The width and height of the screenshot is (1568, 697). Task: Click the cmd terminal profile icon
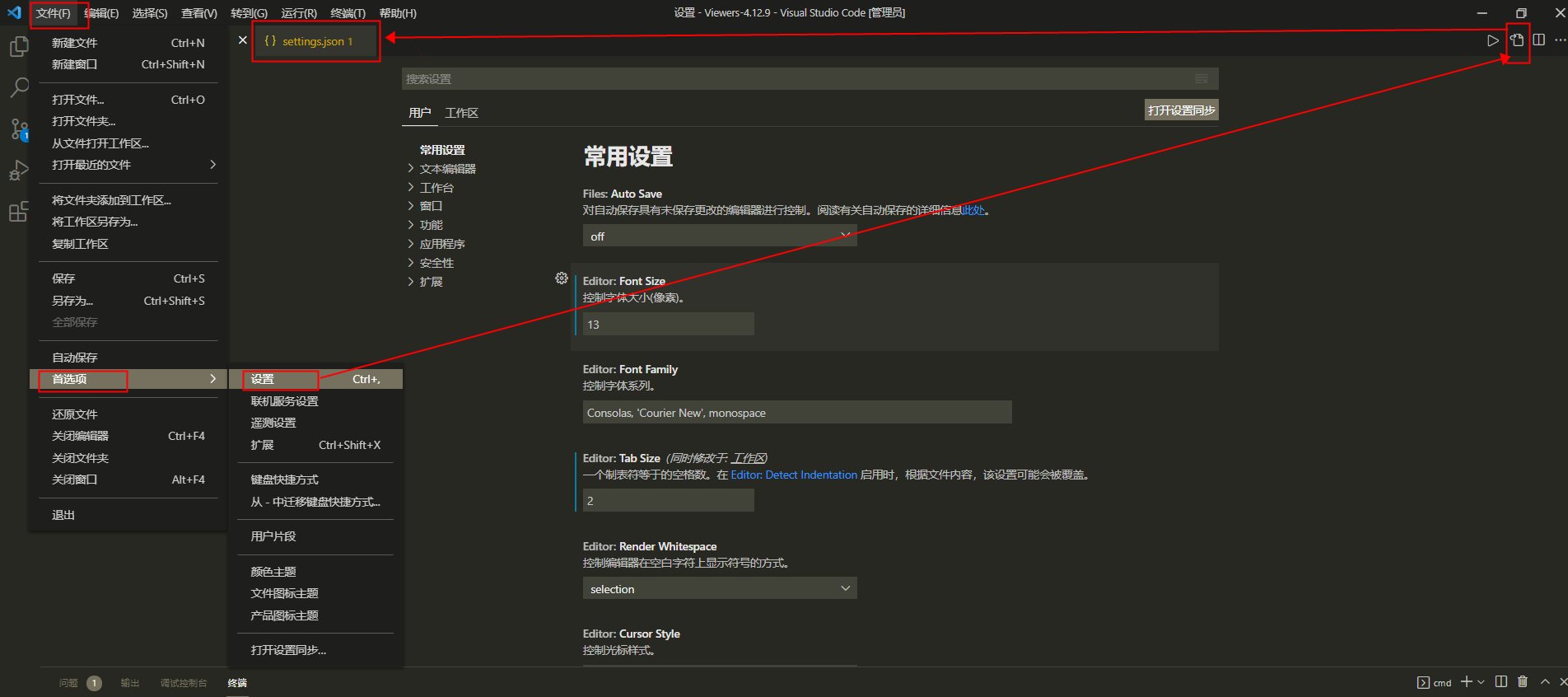[x=1423, y=682]
